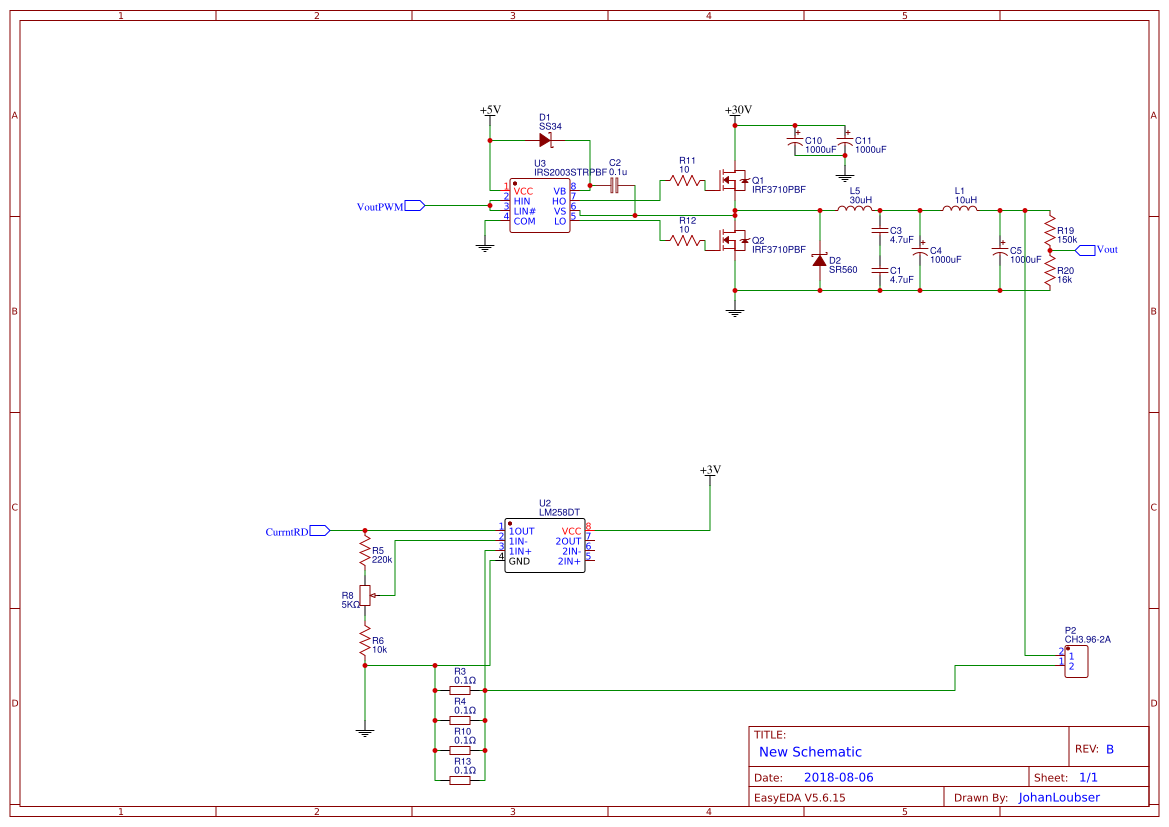This screenshot has width=1169, height=827.
Task: Select the 'REV: B' field
Action: (x=1094, y=749)
